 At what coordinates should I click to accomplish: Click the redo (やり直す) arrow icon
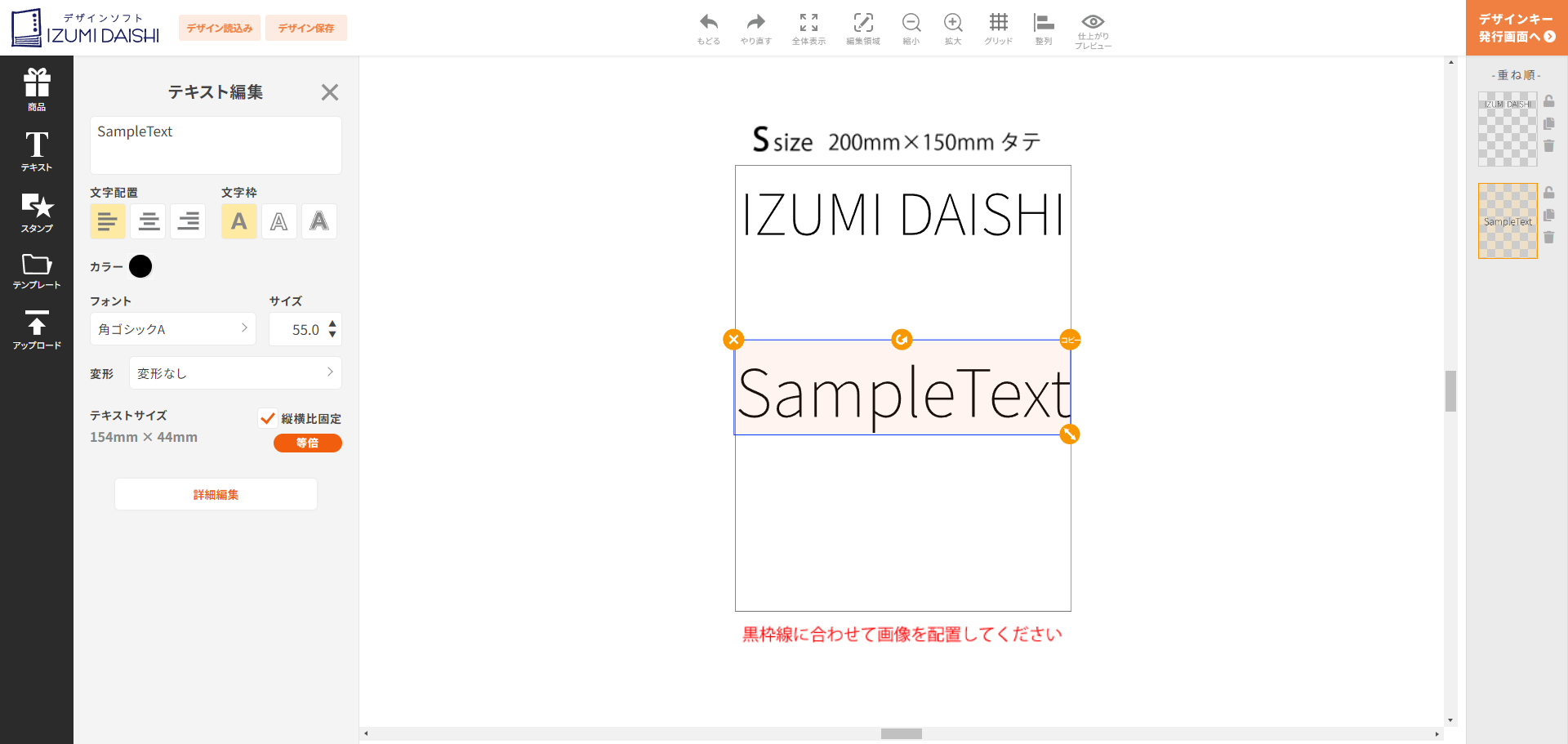(755, 23)
